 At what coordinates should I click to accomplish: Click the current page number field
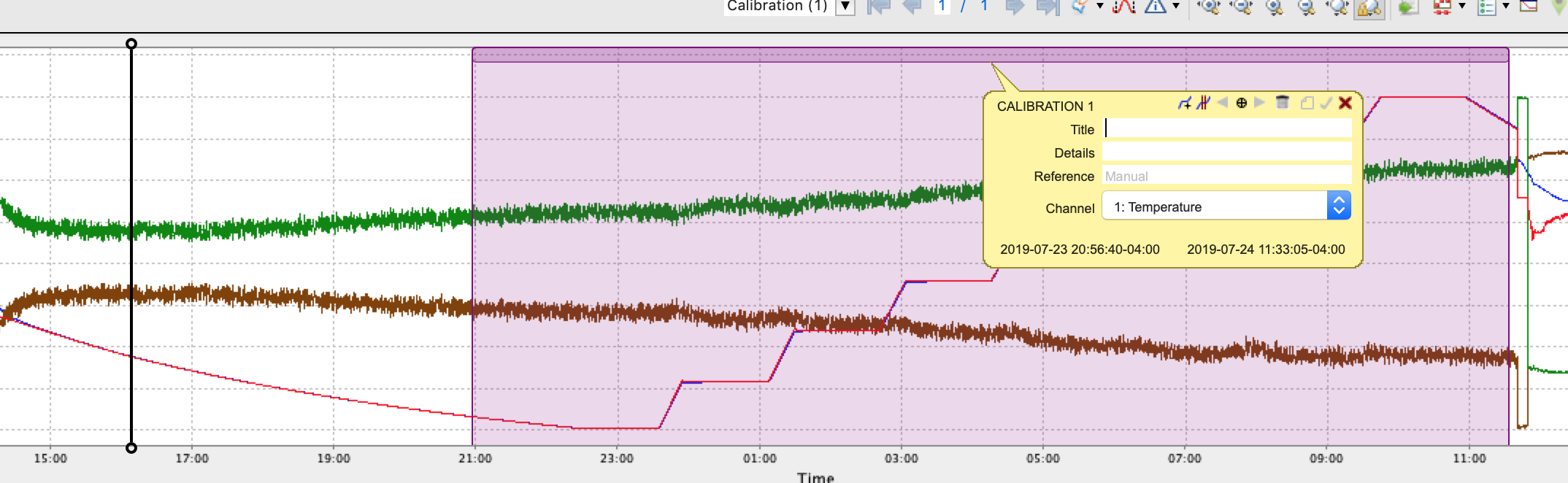pyautogui.click(x=942, y=7)
